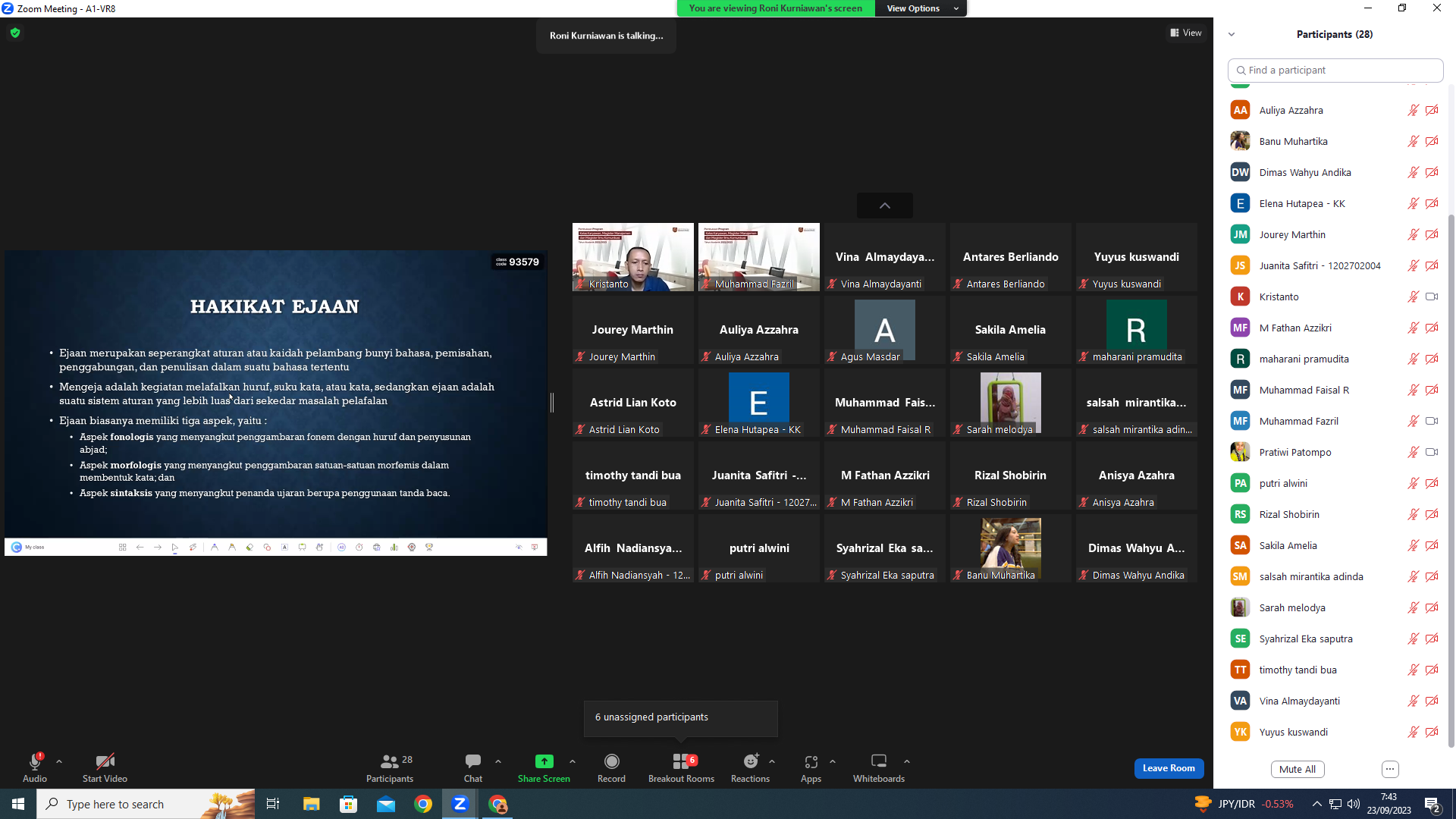Viewport: 1456px width, 819px height.
Task: Select M Fathan Azzikri in the Participants list
Action: coord(1335,328)
